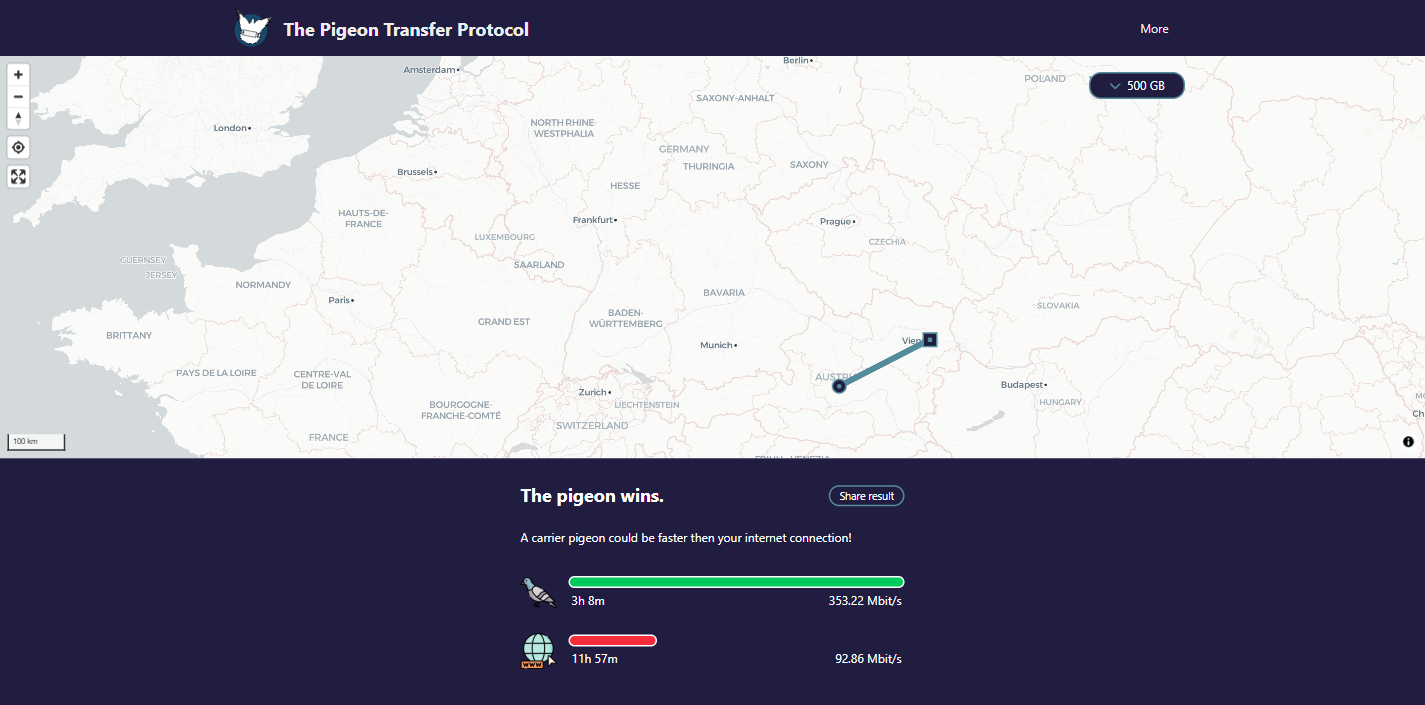Viewport: 1425px width, 705px height.
Task: Click the internet globe www icon
Action: (538, 651)
